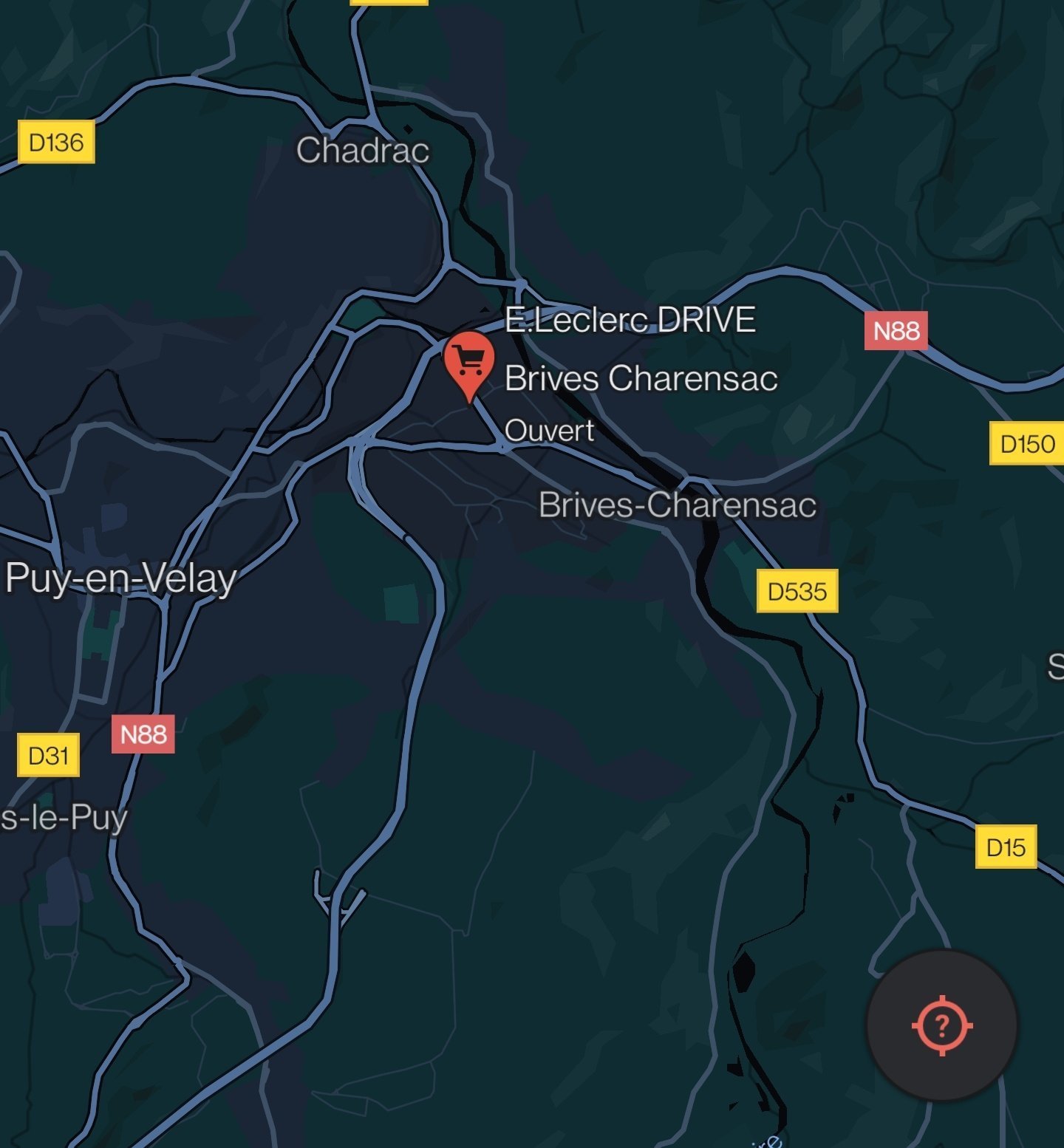Select the N88 badge beside D31
This screenshot has height=1148, width=1064.
pos(143,734)
